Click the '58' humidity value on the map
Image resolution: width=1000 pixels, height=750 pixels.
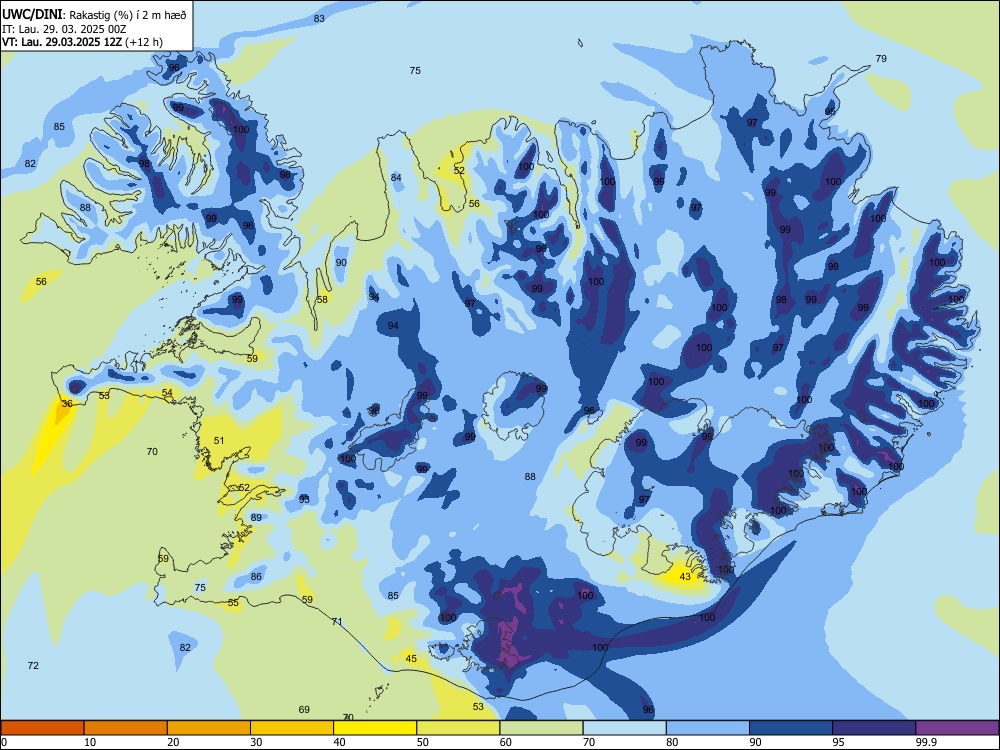point(322,299)
